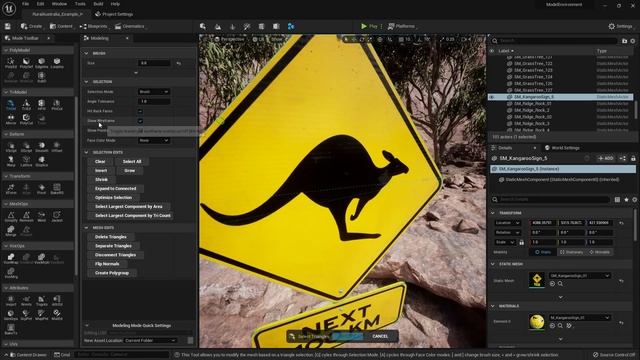This screenshot has height=360, width=640.
Task: Click the material Element 0 thumbnail
Action: click(x=536, y=322)
